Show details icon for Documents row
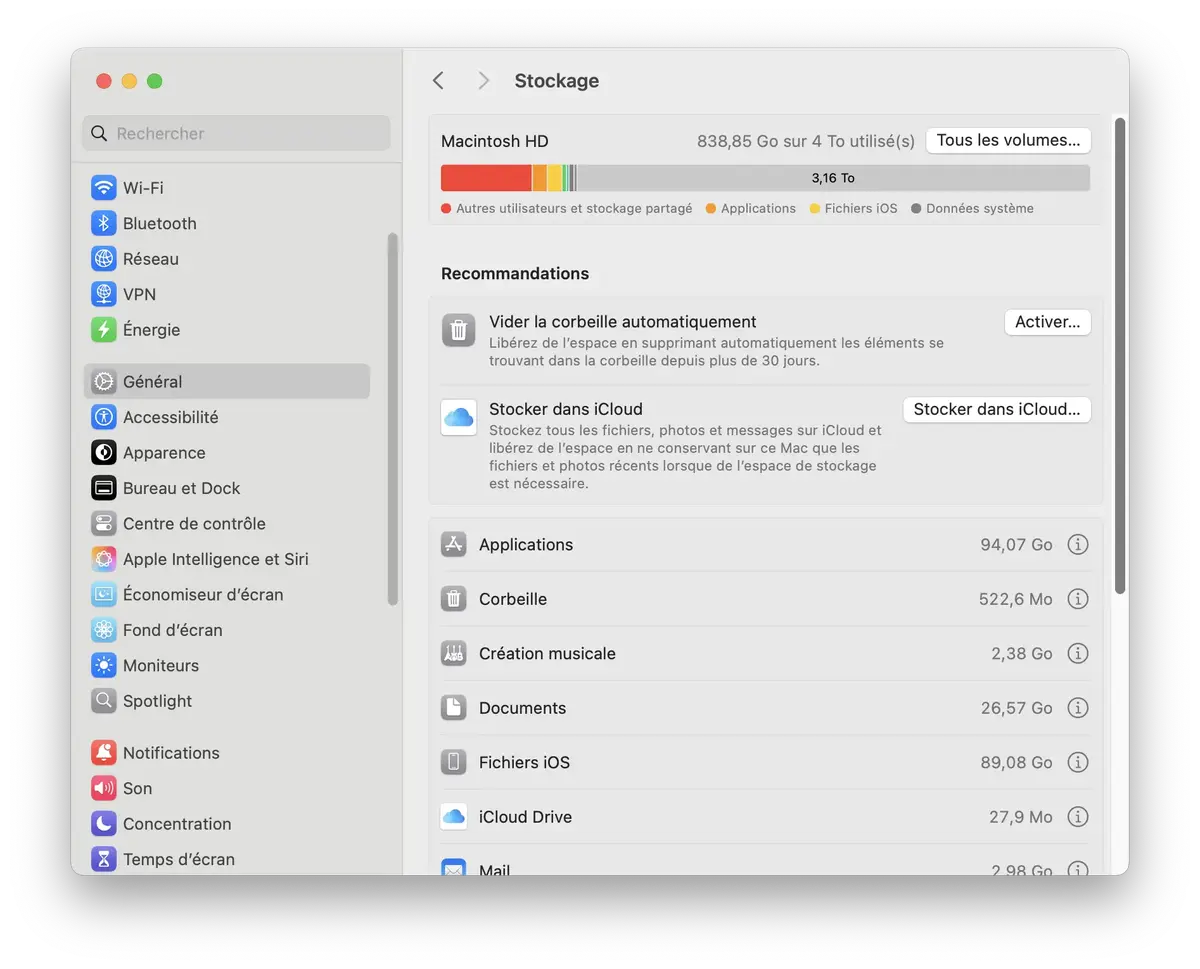 (x=1077, y=708)
